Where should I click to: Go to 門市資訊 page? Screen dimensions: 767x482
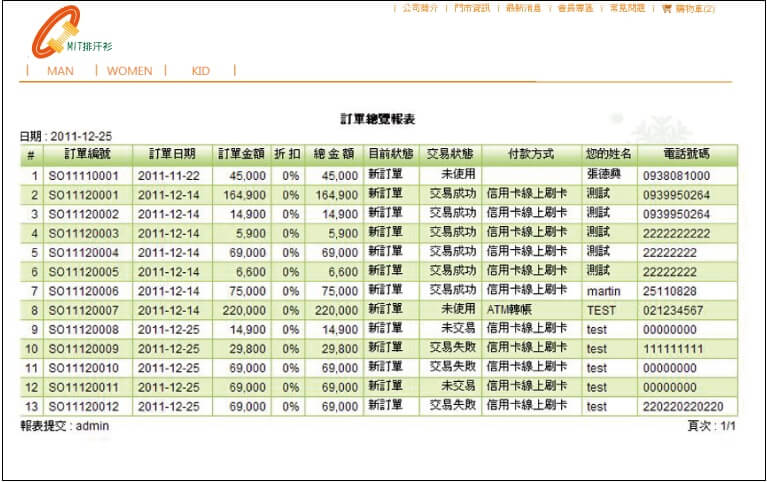coord(472,8)
